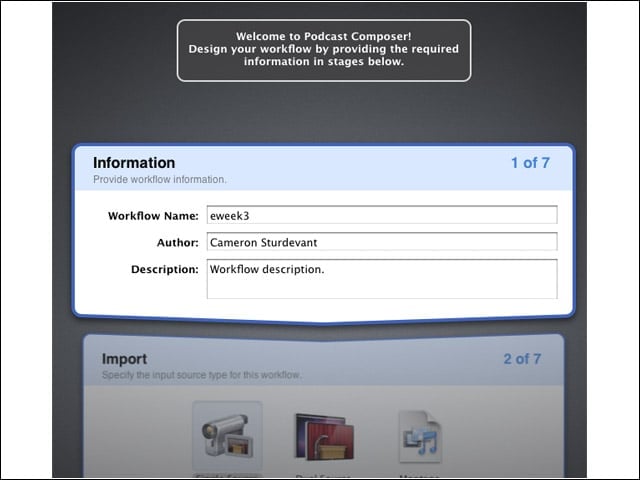The width and height of the screenshot is (640, 480).
Task: Click 'Provide workflow information.' subtitle
Action: (x=160, y=180)
